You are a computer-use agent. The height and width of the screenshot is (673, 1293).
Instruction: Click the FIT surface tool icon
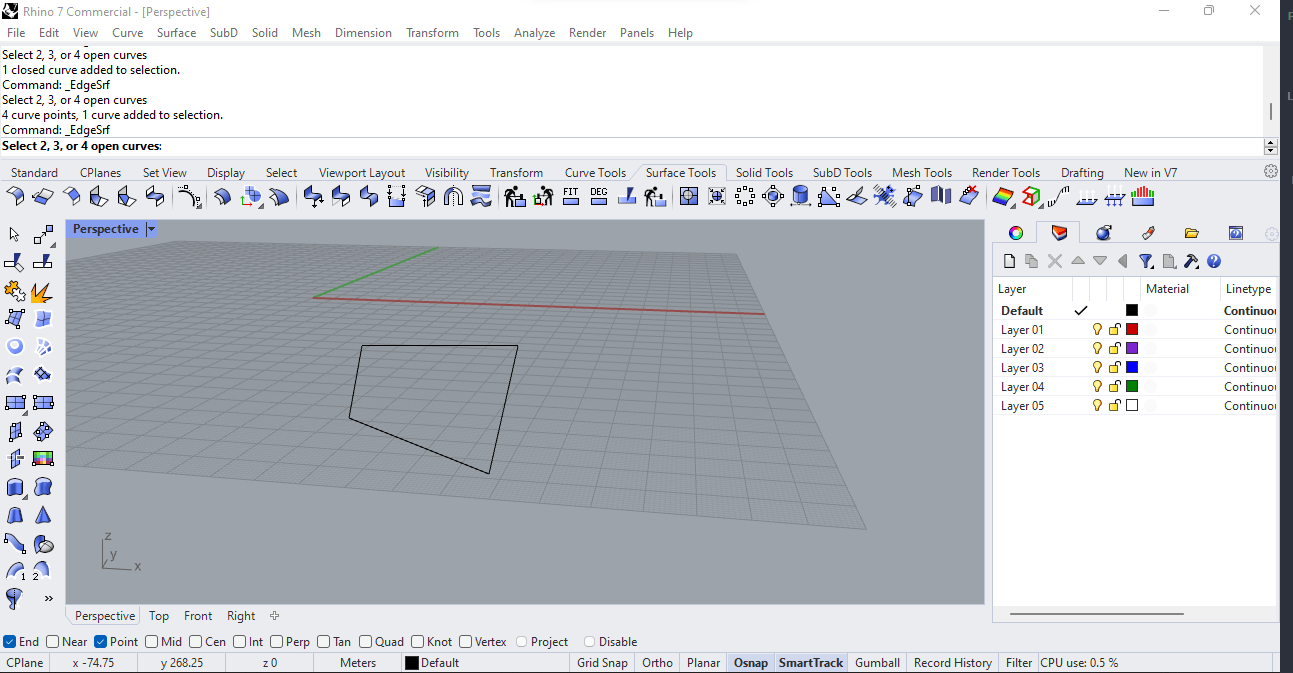[571, 195]
